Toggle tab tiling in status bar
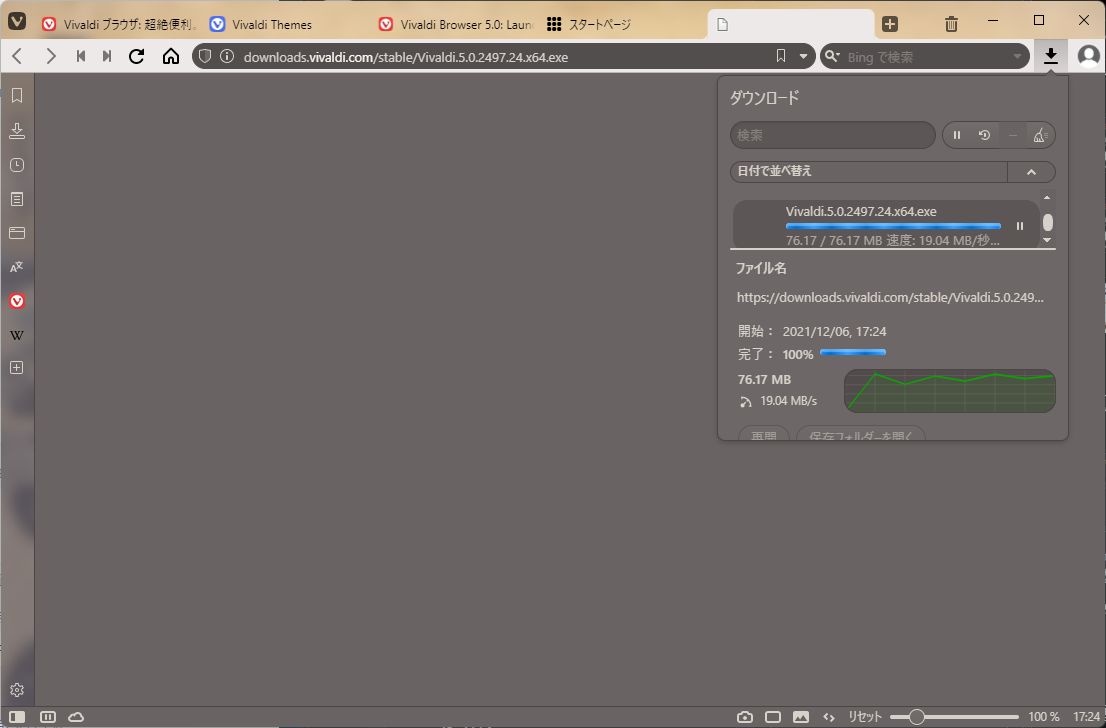Viewport: 1106px width, 728px height. (x=47, y=717)
